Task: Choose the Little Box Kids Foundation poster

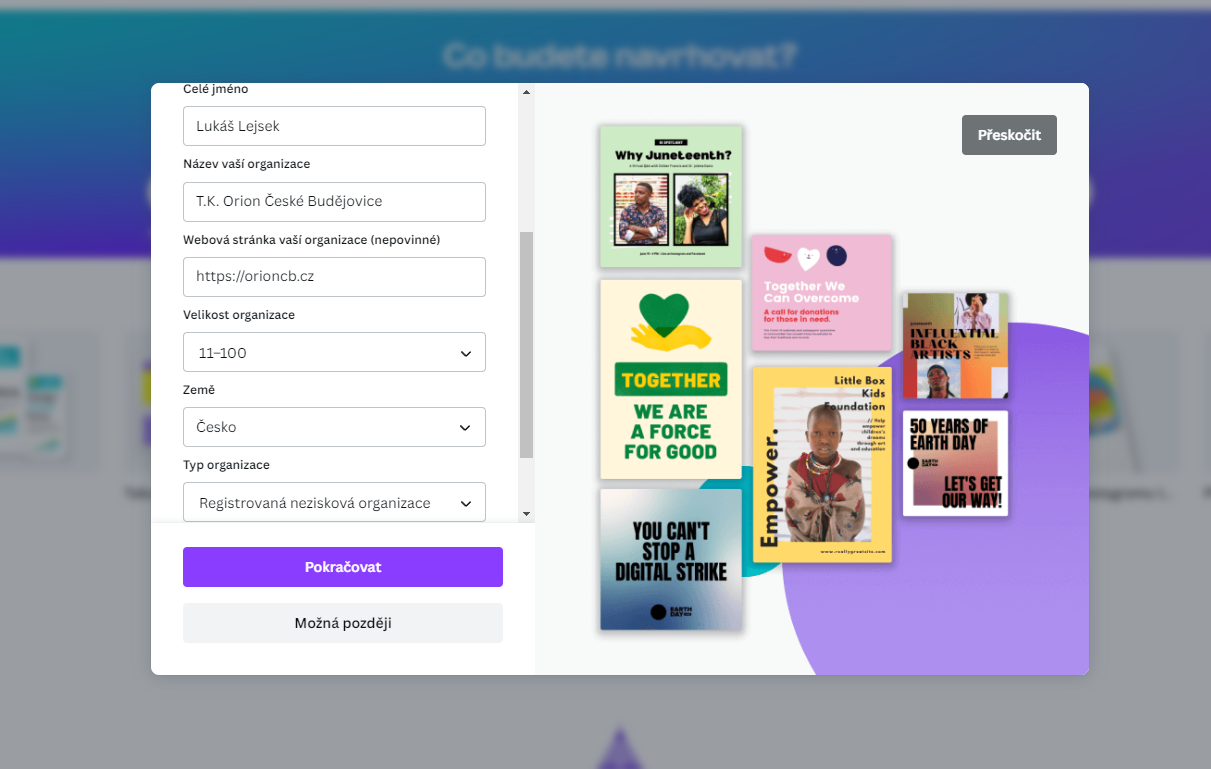Action: pyautogui.click(x=821, y=464)
